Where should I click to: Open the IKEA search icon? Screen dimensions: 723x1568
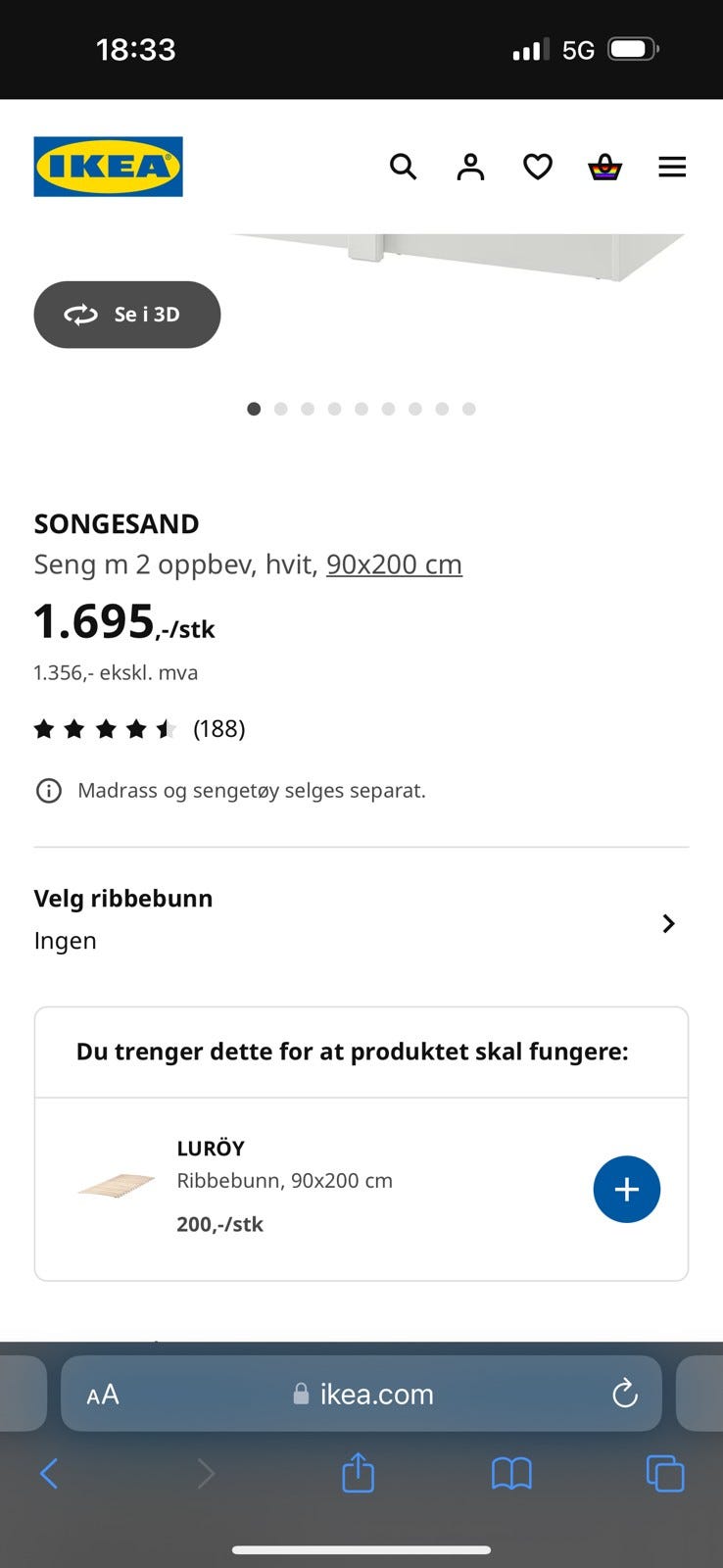[403, 167]
